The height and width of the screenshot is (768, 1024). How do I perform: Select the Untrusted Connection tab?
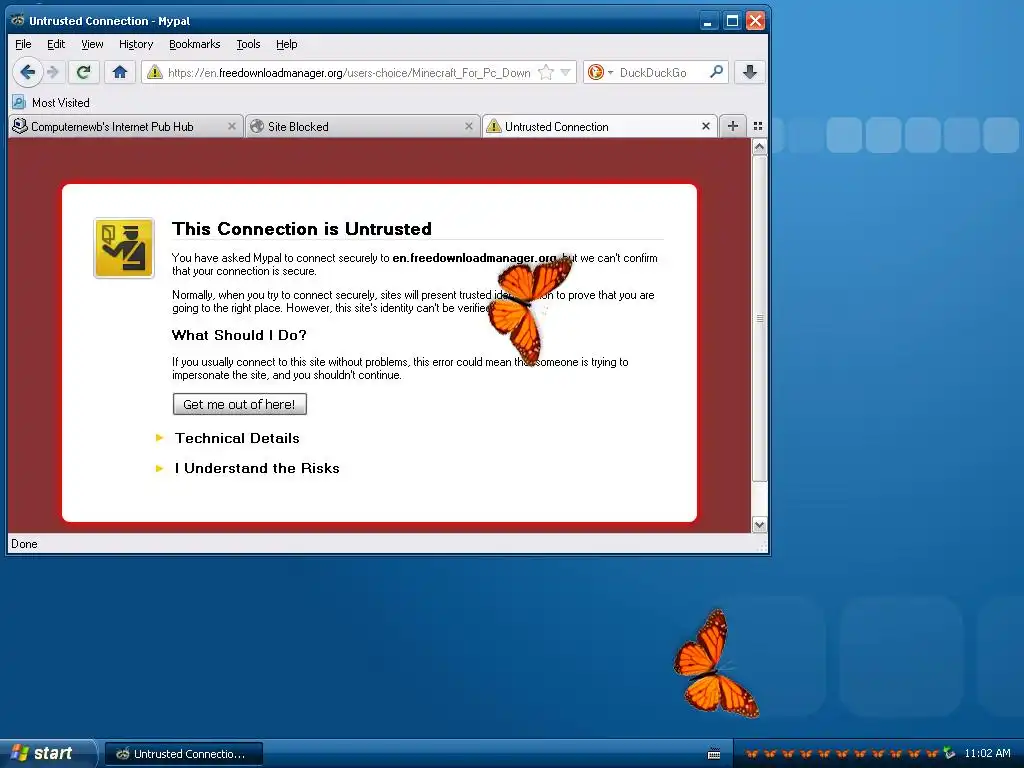(599, 127)
